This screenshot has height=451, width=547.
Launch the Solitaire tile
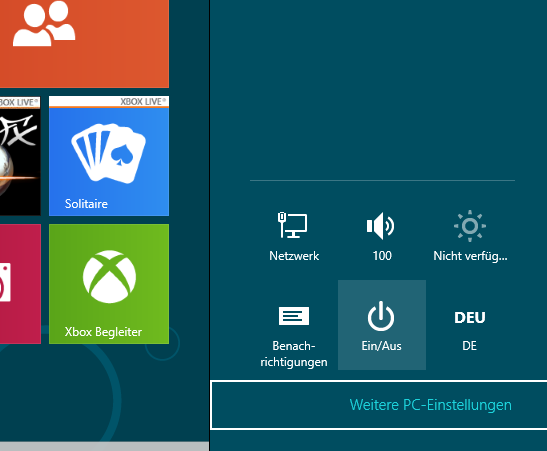point(109,156)
